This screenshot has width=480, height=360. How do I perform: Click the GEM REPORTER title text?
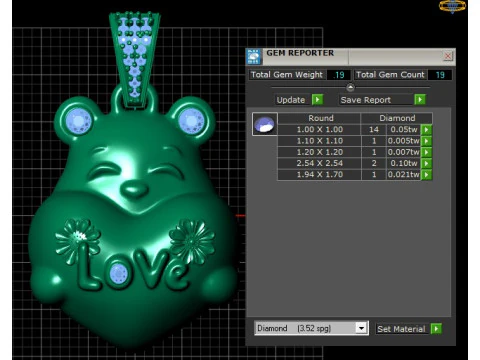[x=300, y=53]
